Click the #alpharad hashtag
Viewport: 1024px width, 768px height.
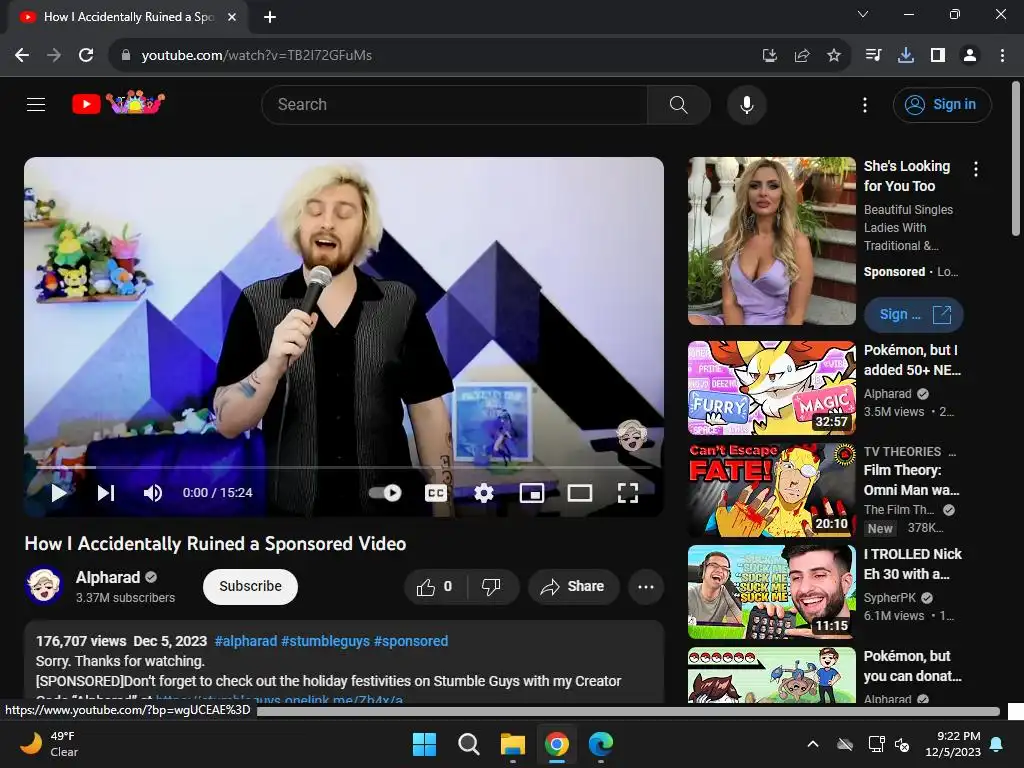246,641
